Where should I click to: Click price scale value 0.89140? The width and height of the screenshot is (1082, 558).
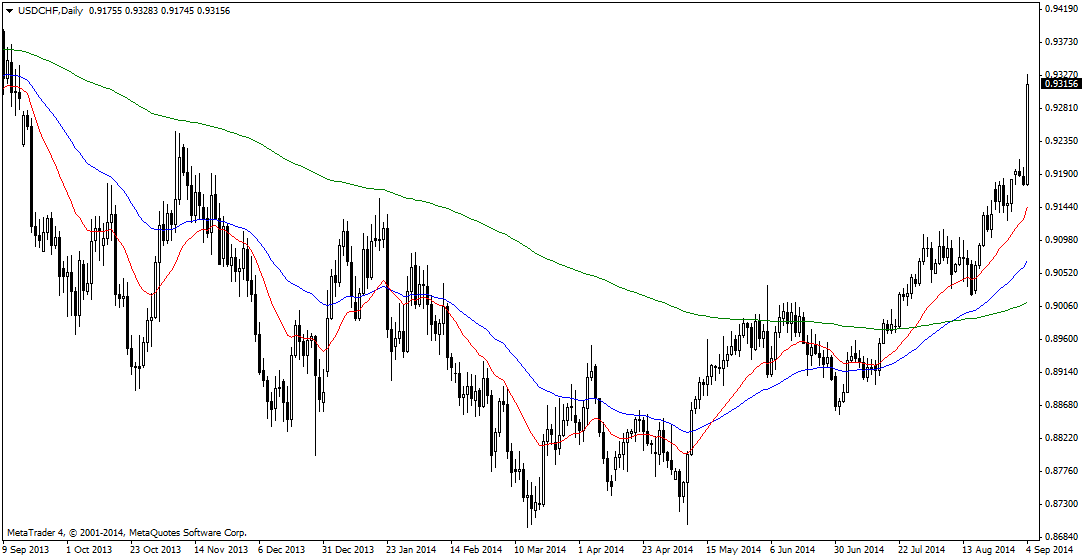coord(1062,371)
